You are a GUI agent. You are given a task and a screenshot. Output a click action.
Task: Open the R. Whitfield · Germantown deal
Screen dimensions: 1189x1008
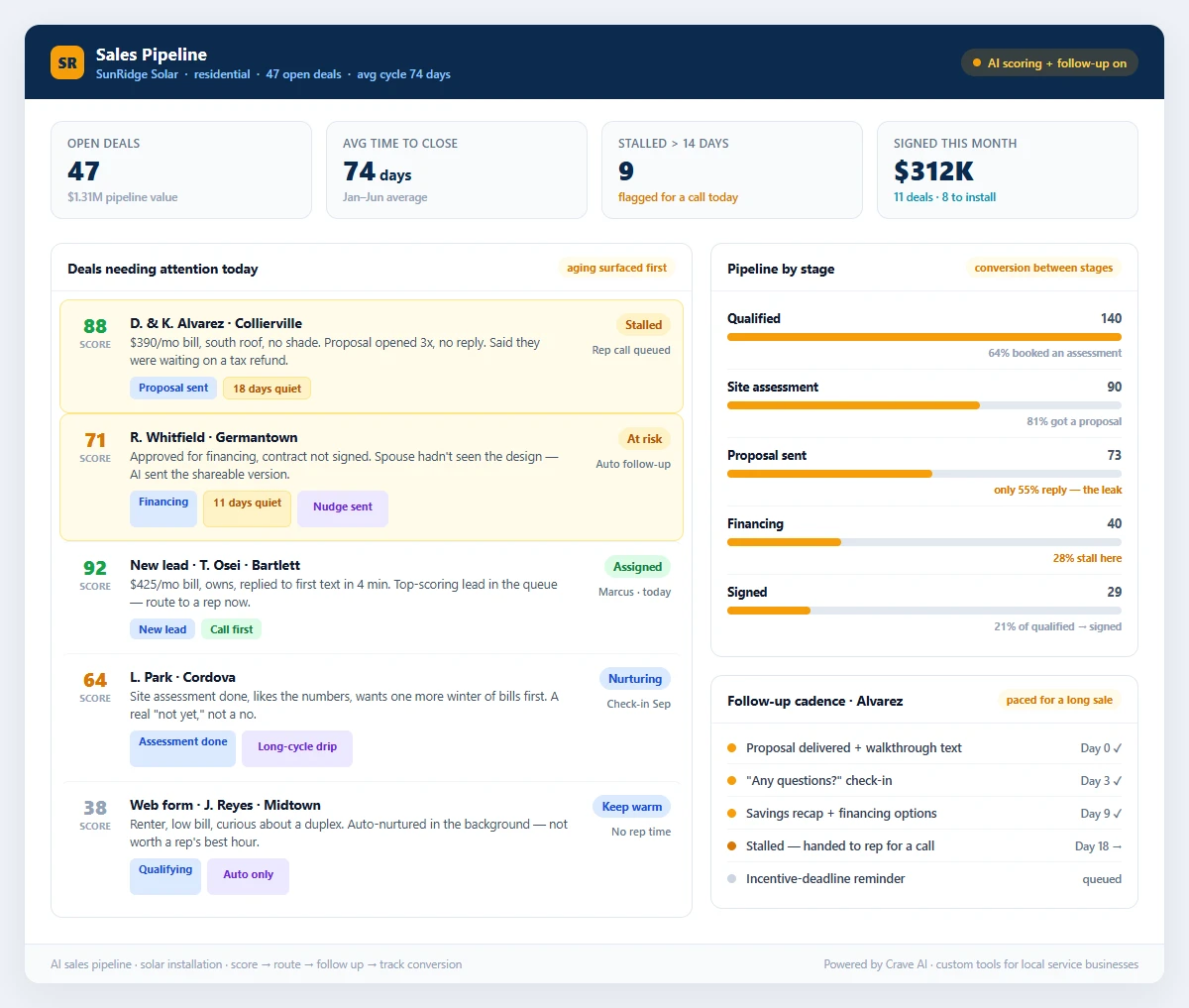pyautogui.click(x=372, y=477)
